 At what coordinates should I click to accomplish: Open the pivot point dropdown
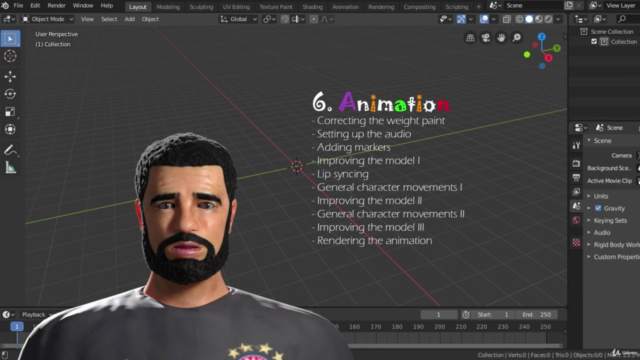pos(269,19)
